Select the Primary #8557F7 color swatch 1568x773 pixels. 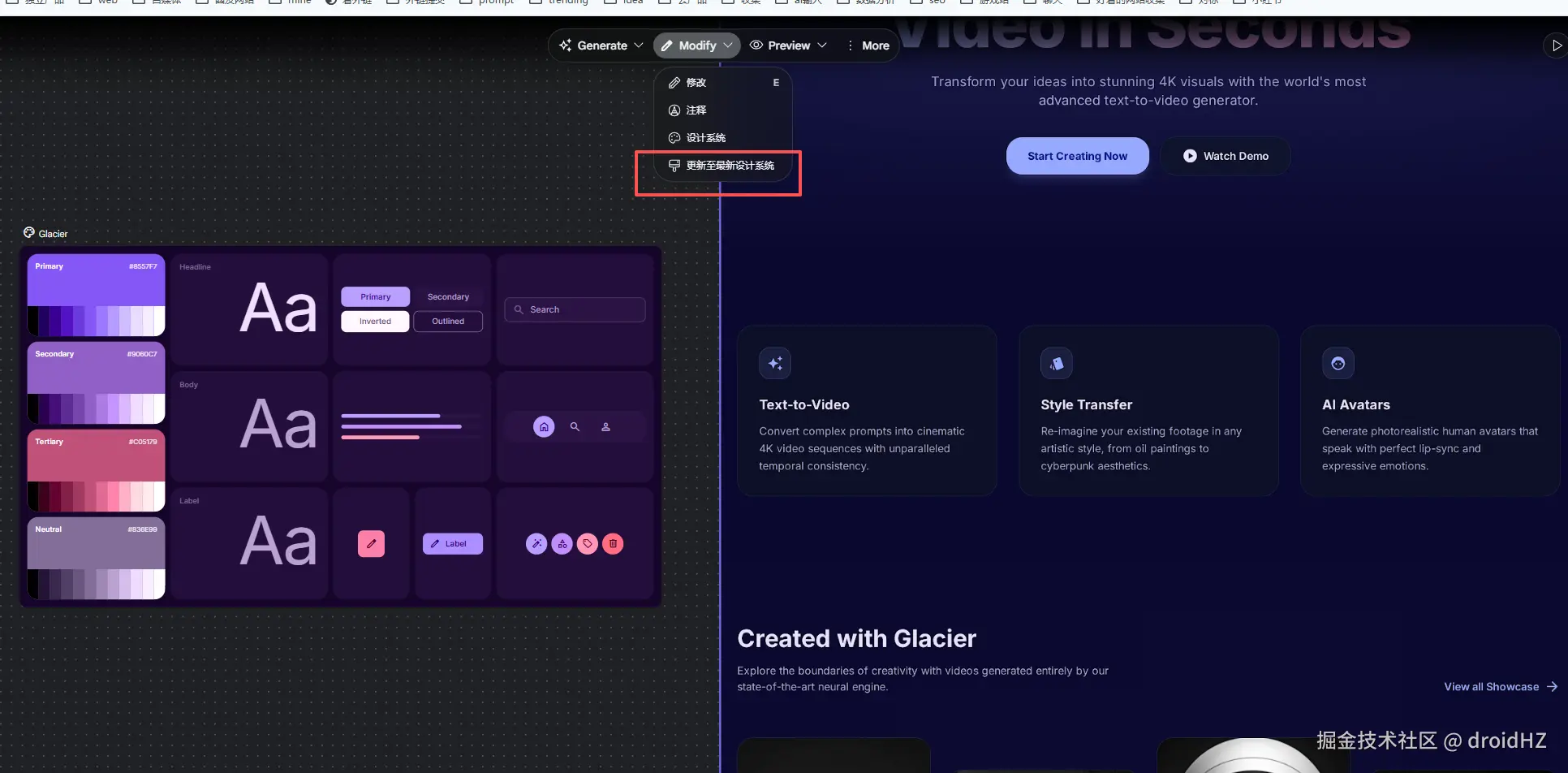tap(97, 295)
